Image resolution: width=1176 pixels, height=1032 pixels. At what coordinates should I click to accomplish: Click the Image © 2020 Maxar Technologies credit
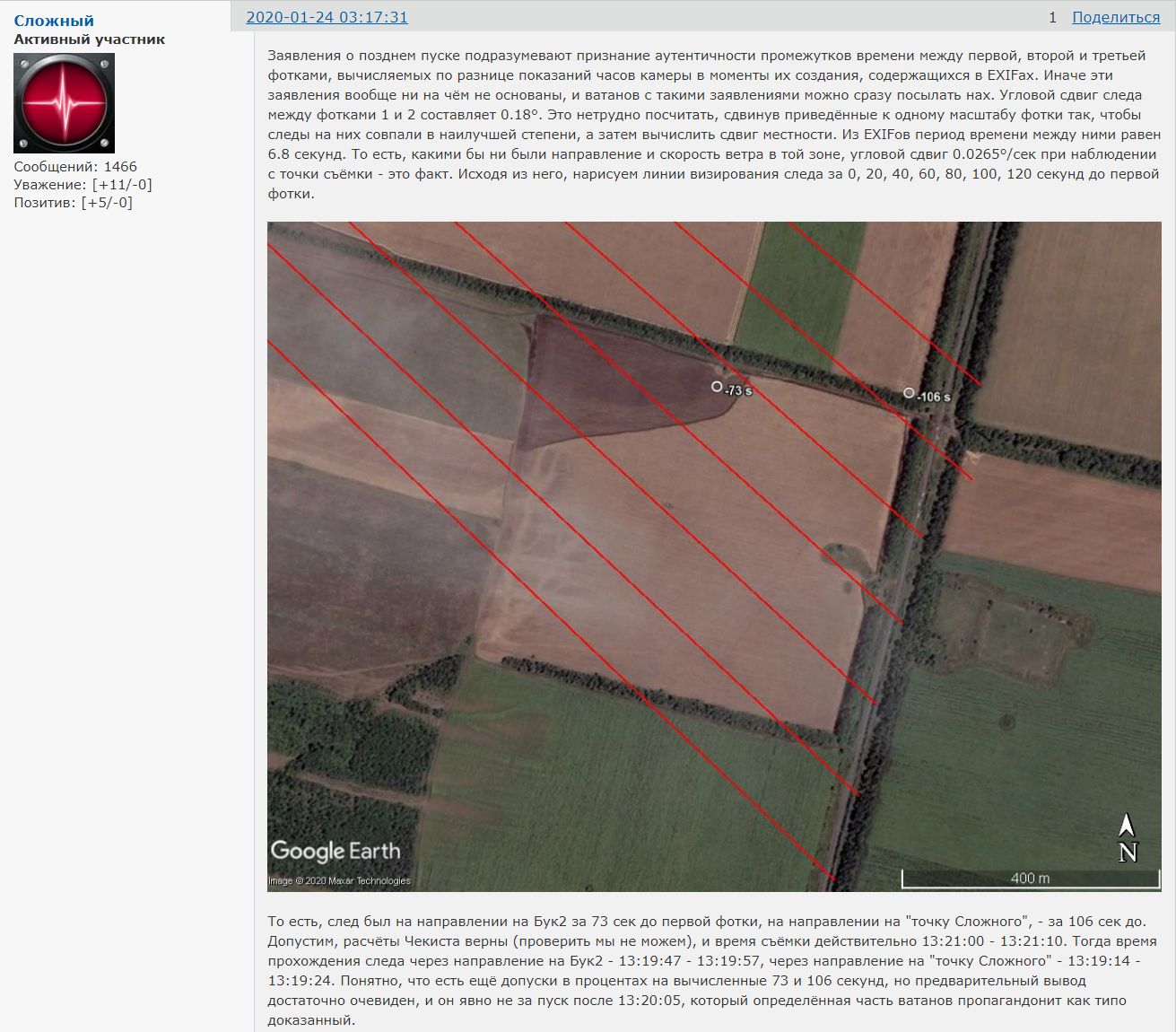pyautogui.click(x=339, y=881)
